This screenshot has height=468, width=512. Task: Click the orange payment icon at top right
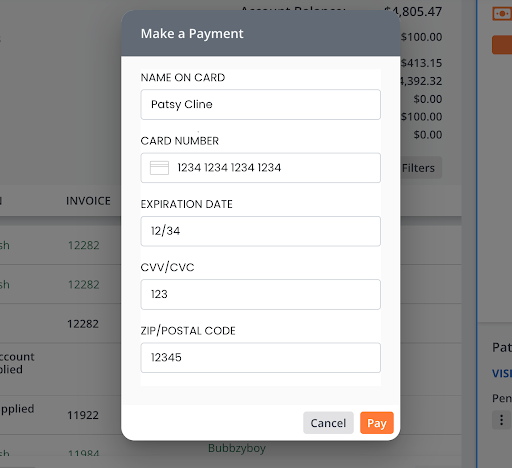[x=502, y=14]
